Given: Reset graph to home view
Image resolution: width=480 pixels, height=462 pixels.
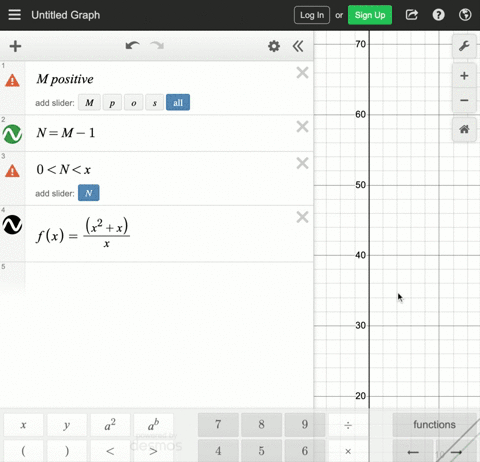Looking at the screenshot, I should point(464,129).
